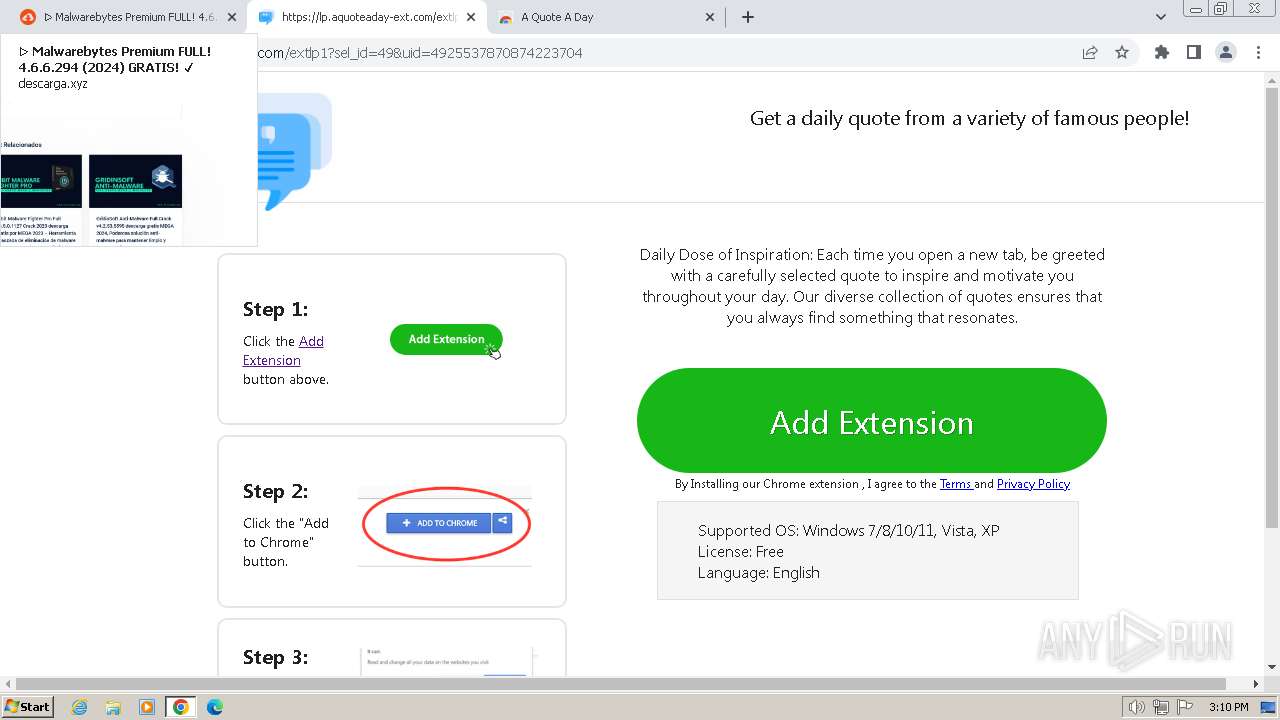The height and width of the screenshot is (720, 1280).
Task: Click the vertical scrollbar down arrow
Action: [1270, 667]
